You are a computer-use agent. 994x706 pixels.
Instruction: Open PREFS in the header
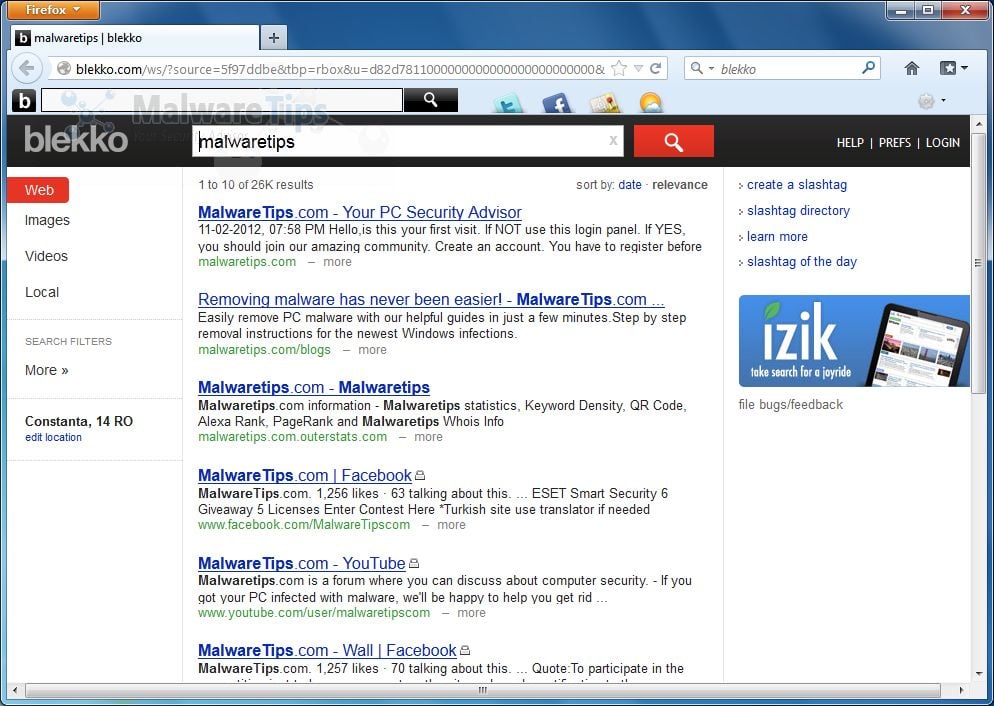click(x=894, y=143)
